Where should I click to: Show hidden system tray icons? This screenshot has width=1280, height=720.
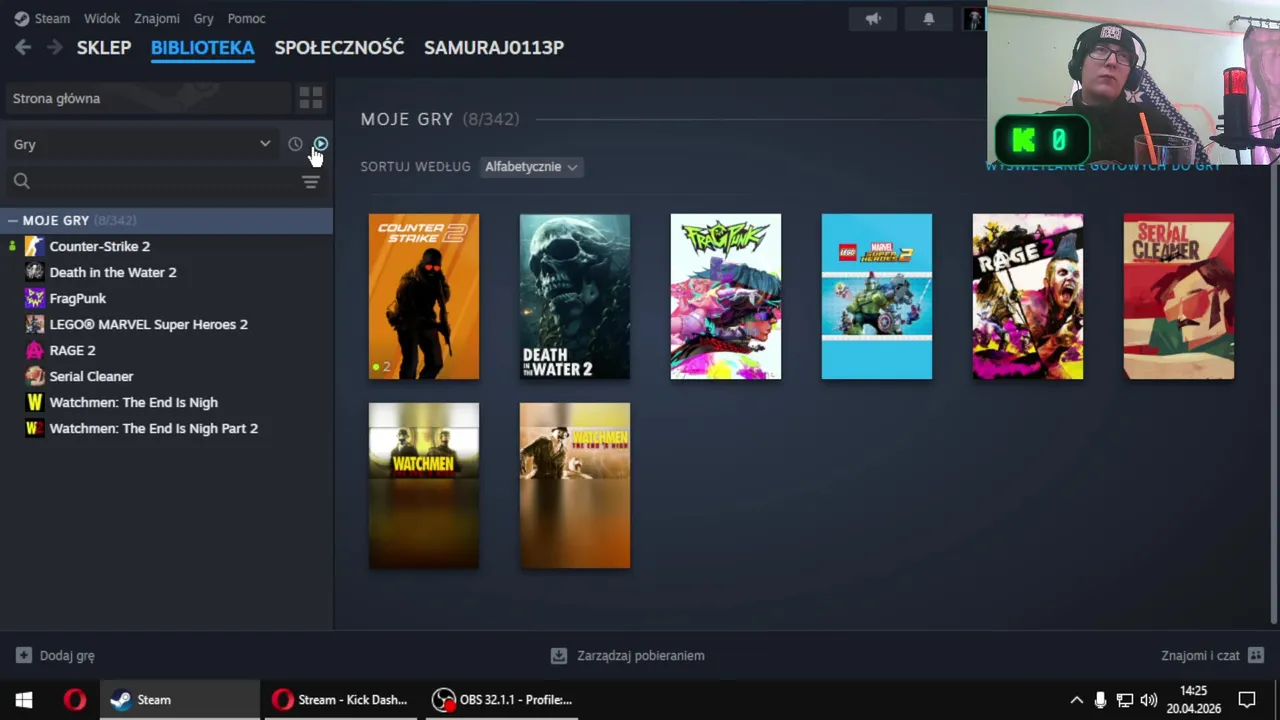click(x=1076, y=700)
